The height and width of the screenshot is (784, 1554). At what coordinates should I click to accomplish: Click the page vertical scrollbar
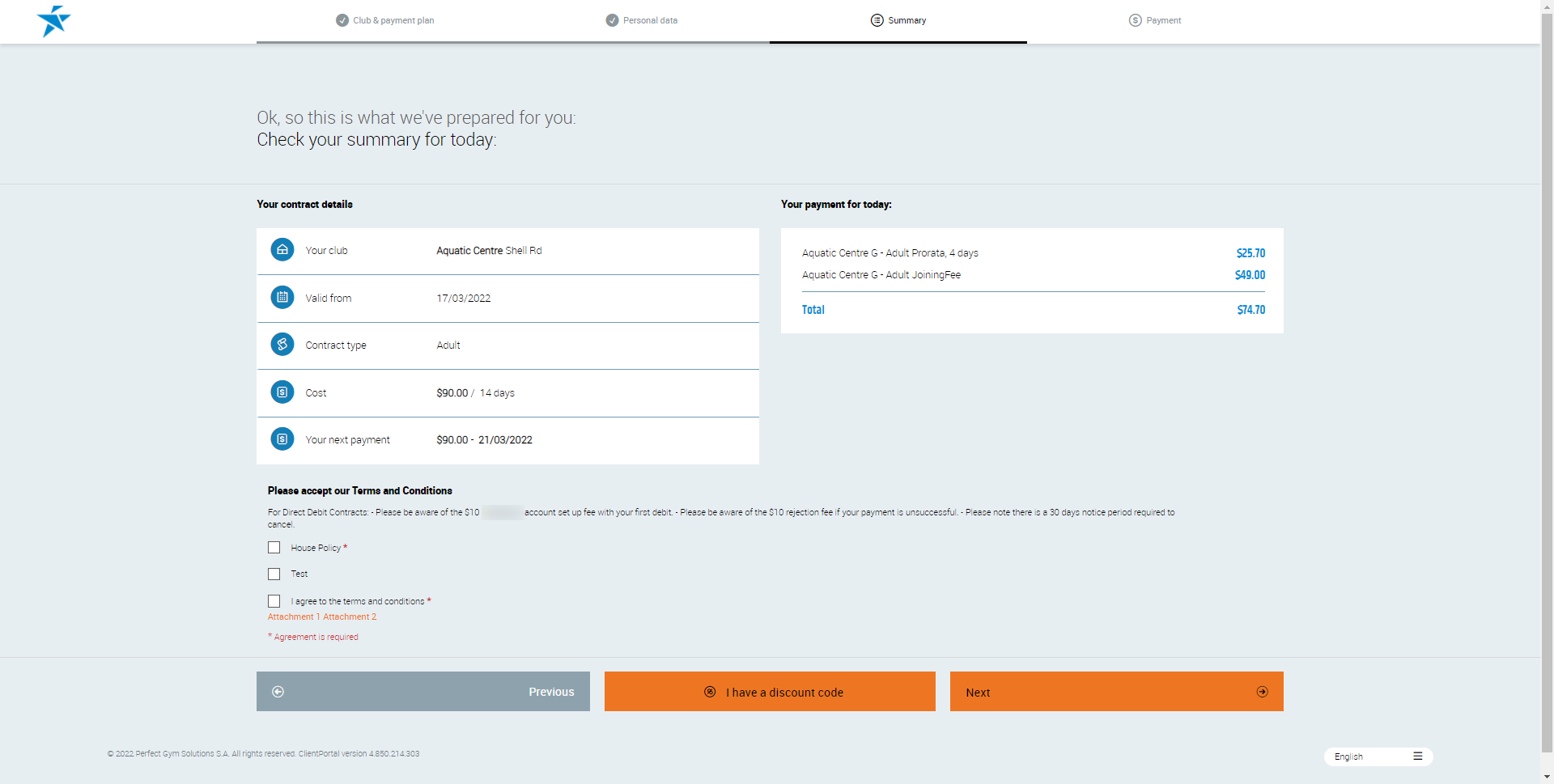pos(1547,324)
